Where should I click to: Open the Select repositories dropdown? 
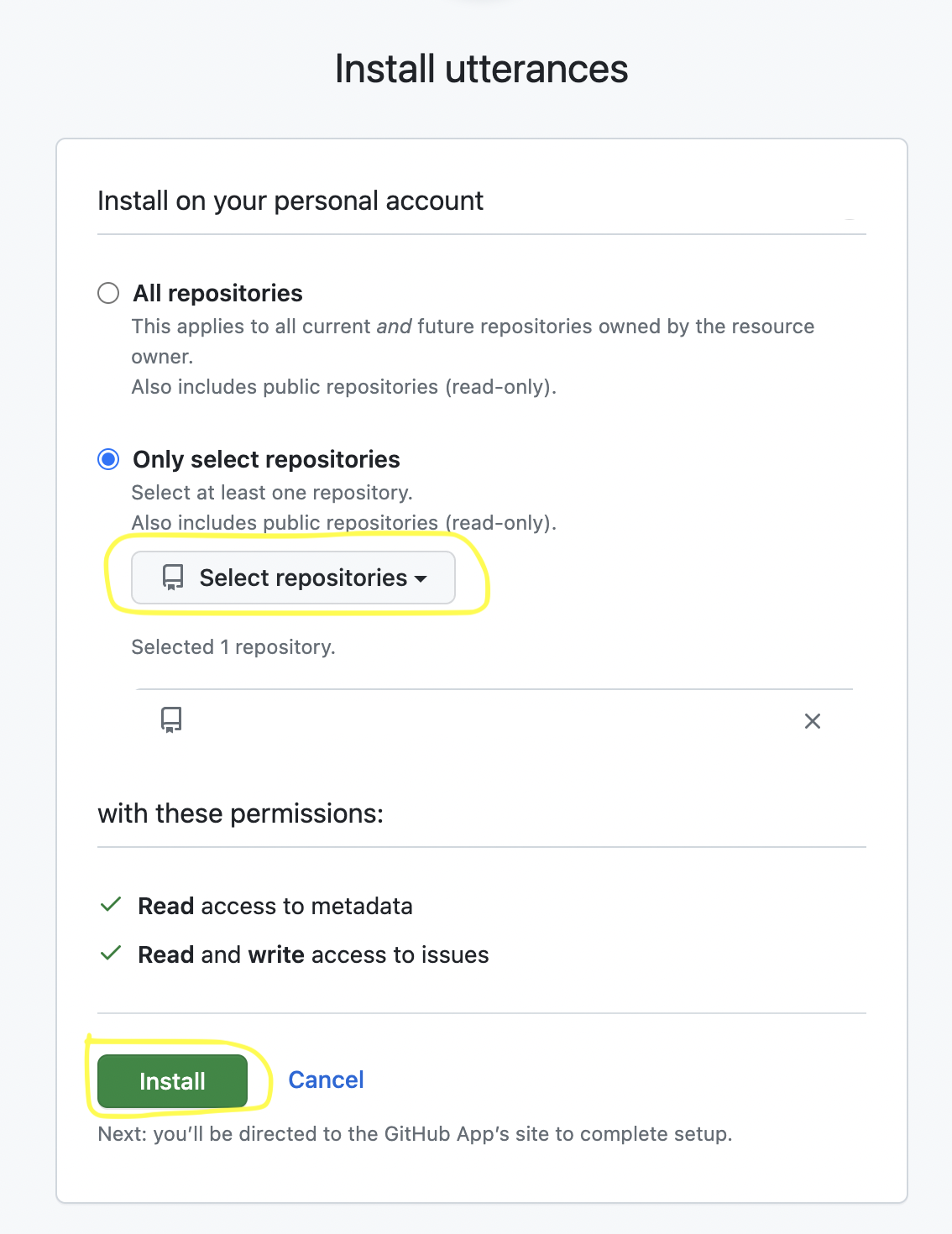(293, 578)
